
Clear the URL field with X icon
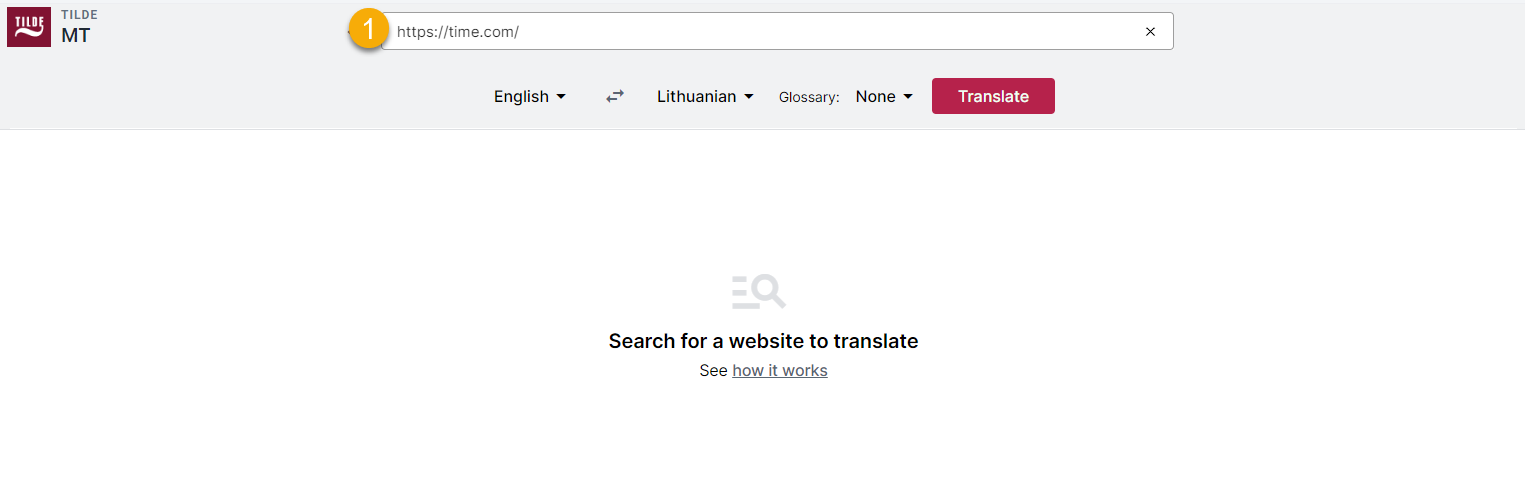point(1150,31)
